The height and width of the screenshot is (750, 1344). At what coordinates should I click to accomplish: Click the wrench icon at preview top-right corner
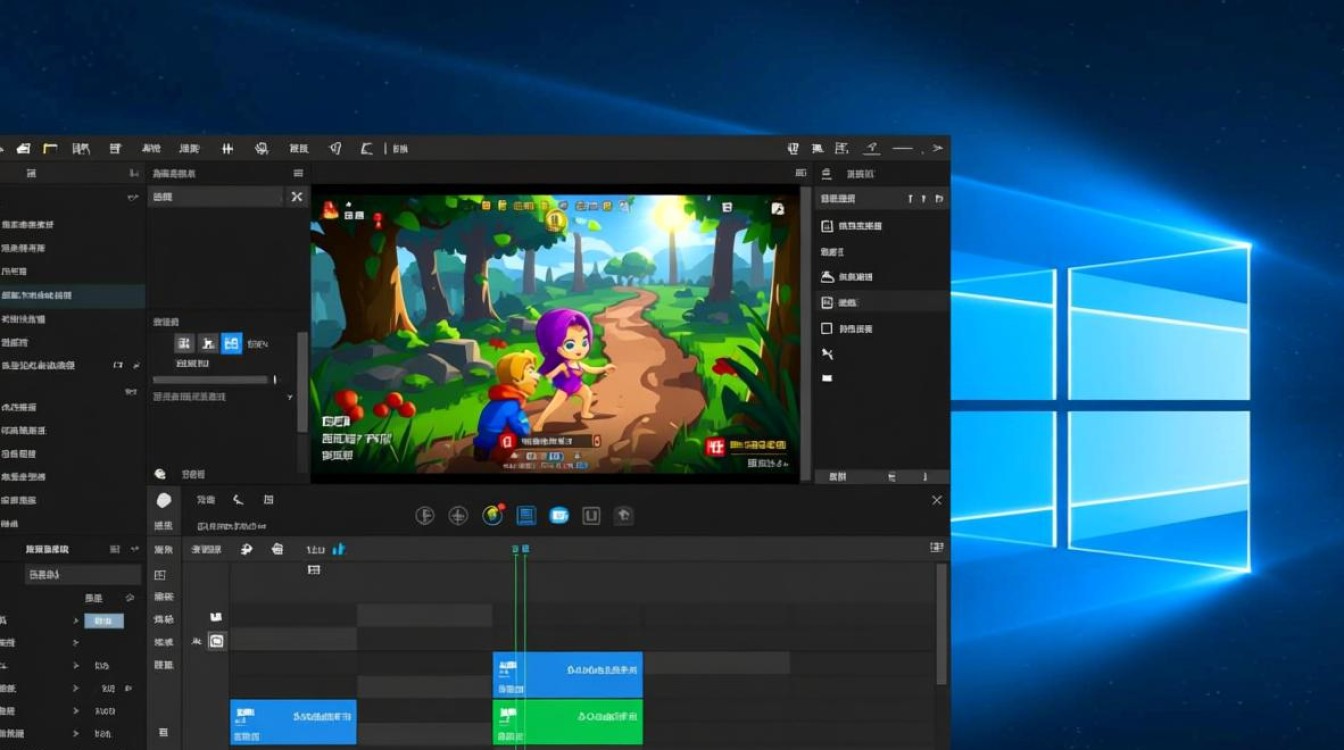pos(777,209)
